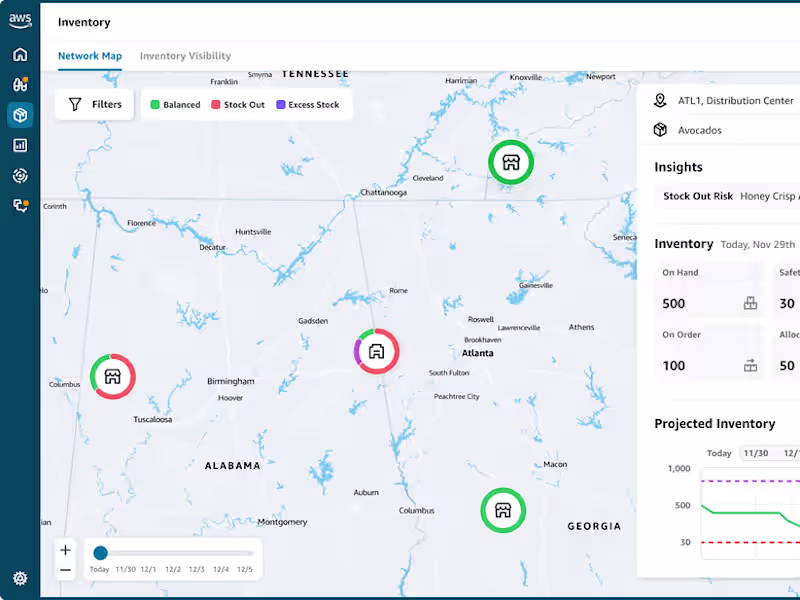This screenshot has height=600, width=800.
Task: Click the 12/1 timeline date marker
Action: [148, 569]
